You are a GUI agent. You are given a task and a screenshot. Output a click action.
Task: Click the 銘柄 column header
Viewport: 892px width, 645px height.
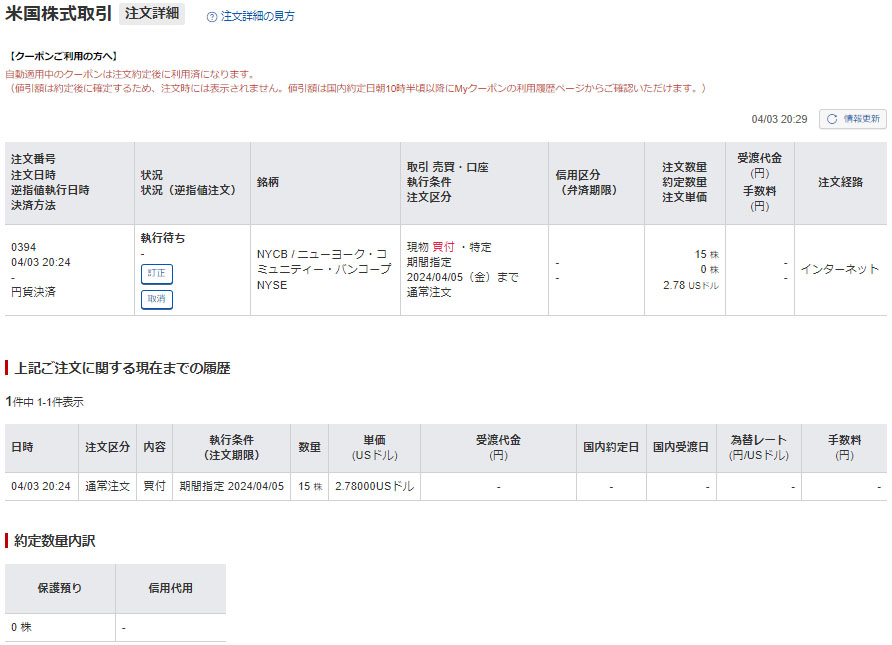pyautogui.click(x=268, y=183)
